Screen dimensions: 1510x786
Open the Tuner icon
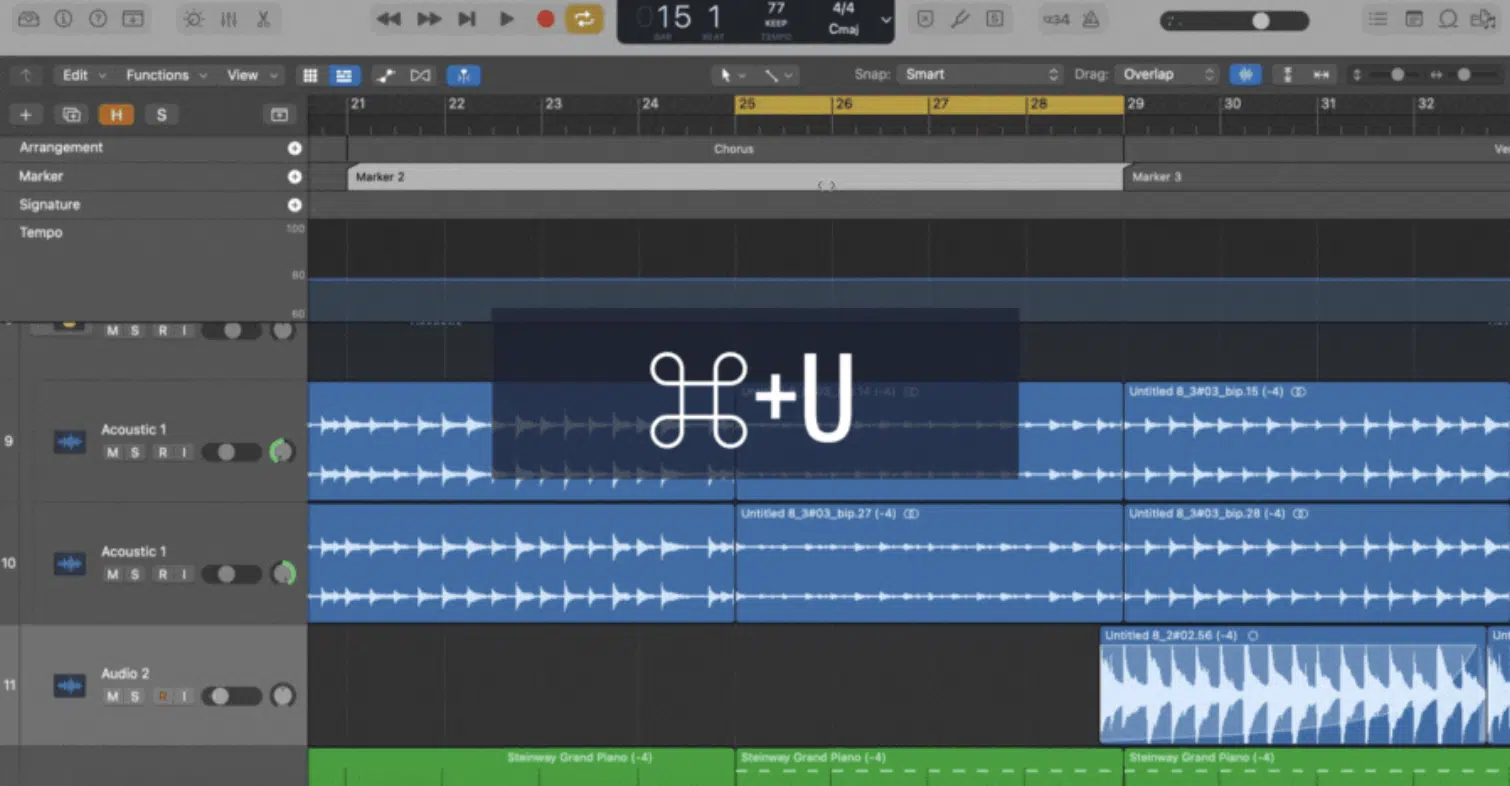pyautogui.click(x=960, y=19)
